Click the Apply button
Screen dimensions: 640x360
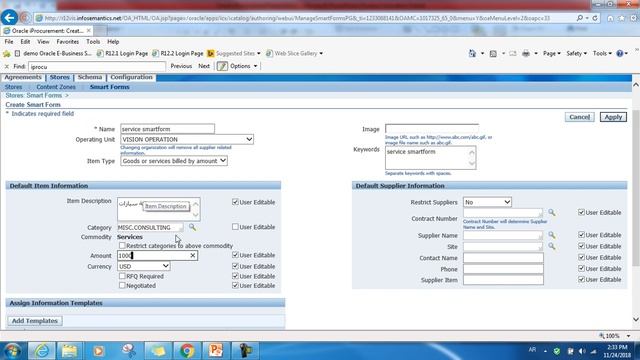613,117
